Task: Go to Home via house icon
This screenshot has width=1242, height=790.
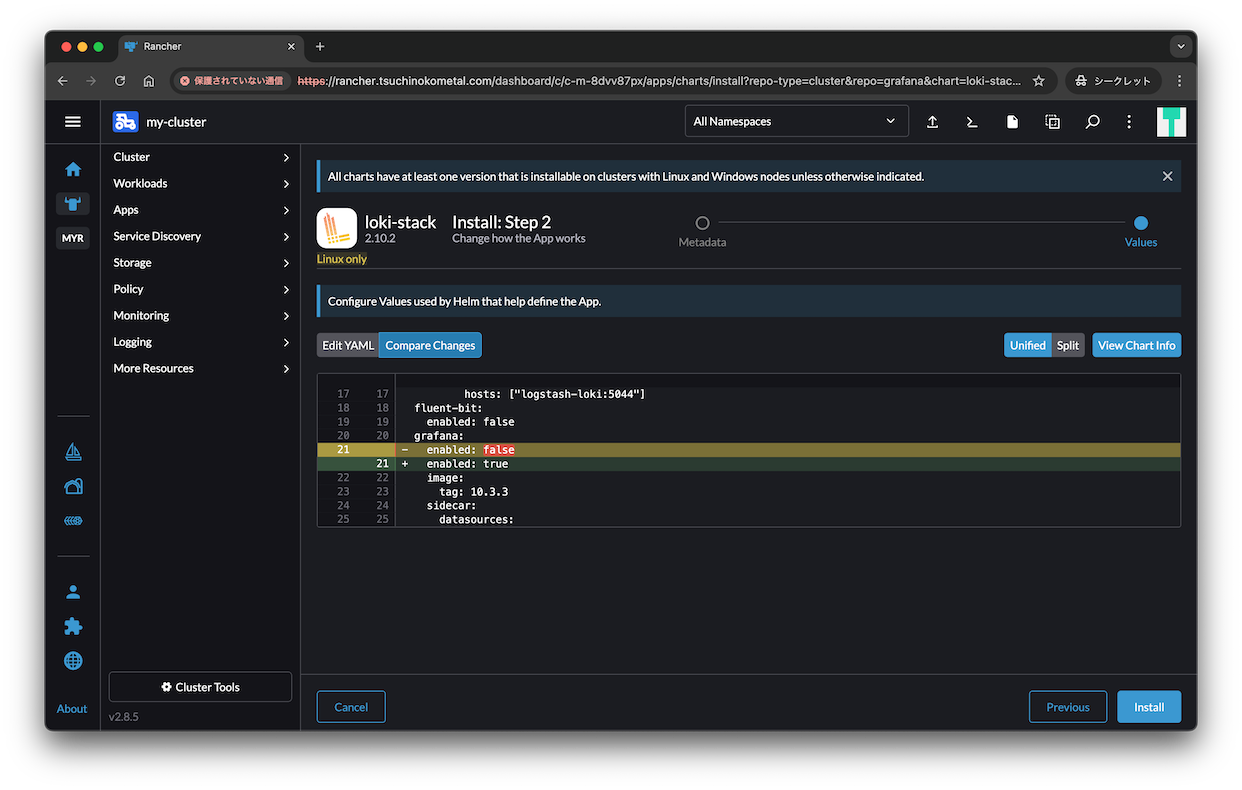Action: pyautogui.click(x=73, y=169)
